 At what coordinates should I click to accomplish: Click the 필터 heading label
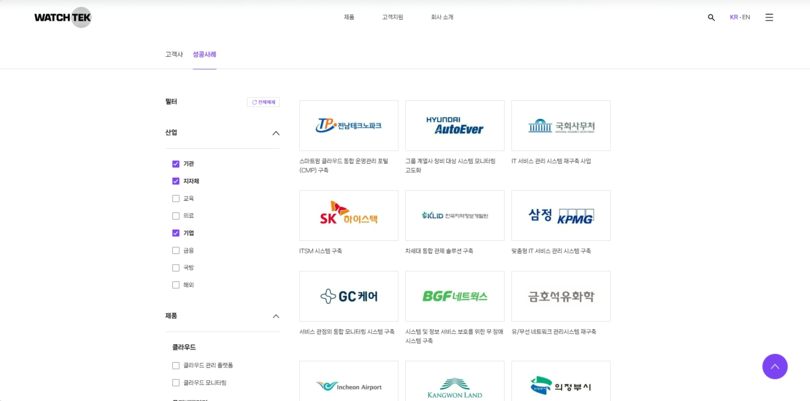[171, 102]
